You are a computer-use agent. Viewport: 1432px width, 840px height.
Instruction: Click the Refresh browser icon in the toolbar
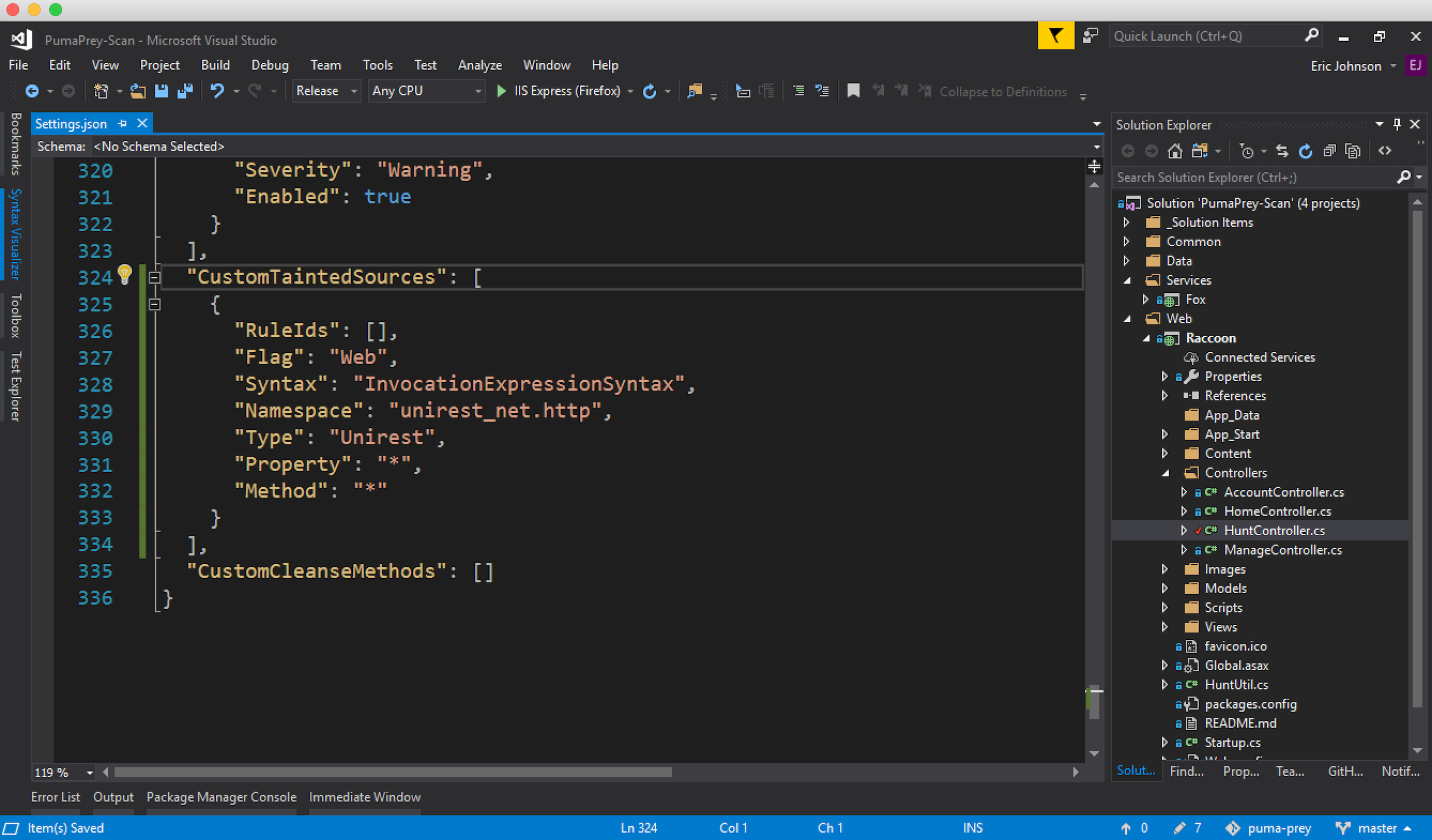649,91
